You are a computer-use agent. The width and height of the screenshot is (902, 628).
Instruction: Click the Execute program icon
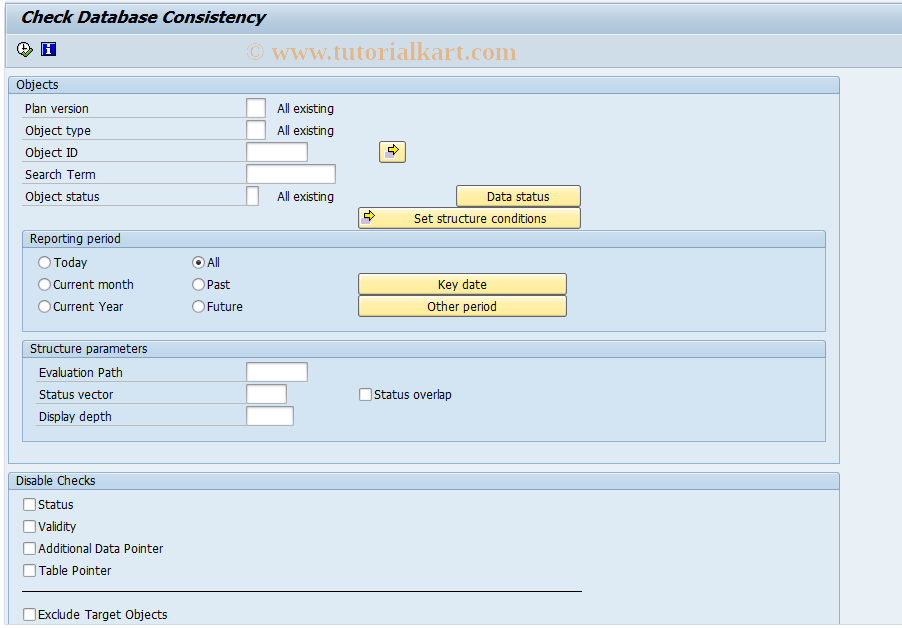23,48
